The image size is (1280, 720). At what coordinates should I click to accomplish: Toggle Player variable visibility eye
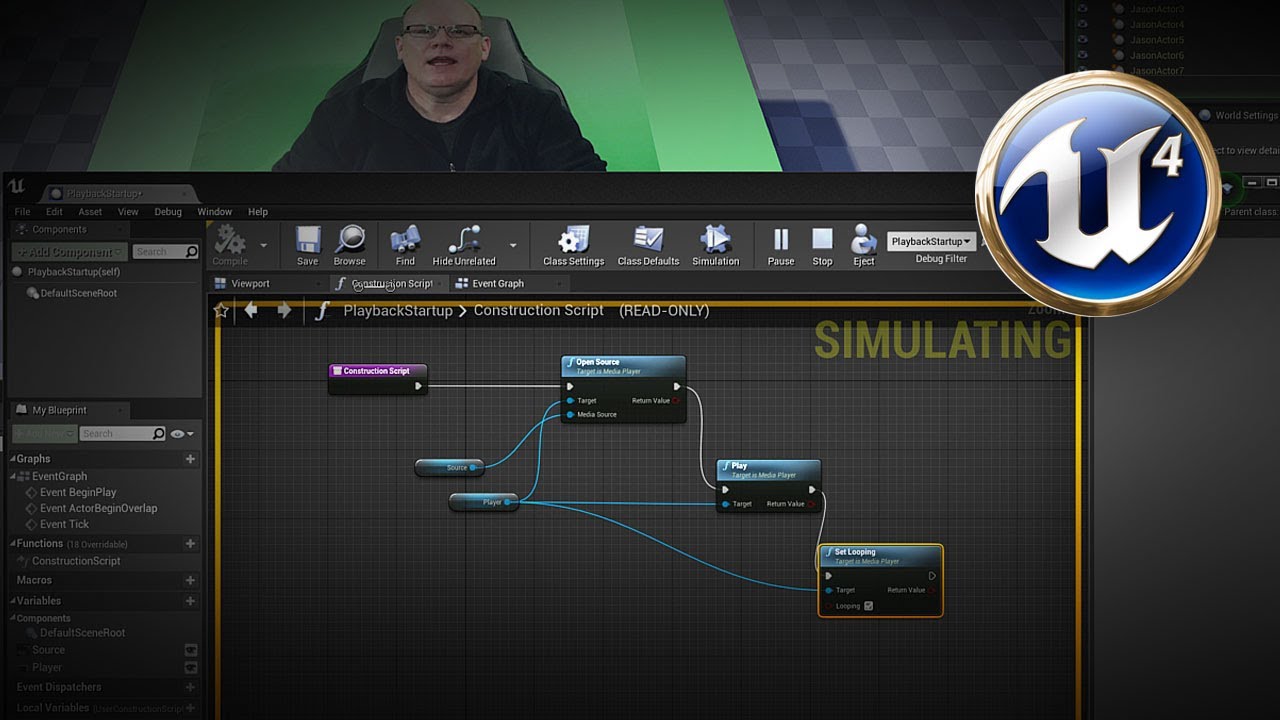coord(191,668)
